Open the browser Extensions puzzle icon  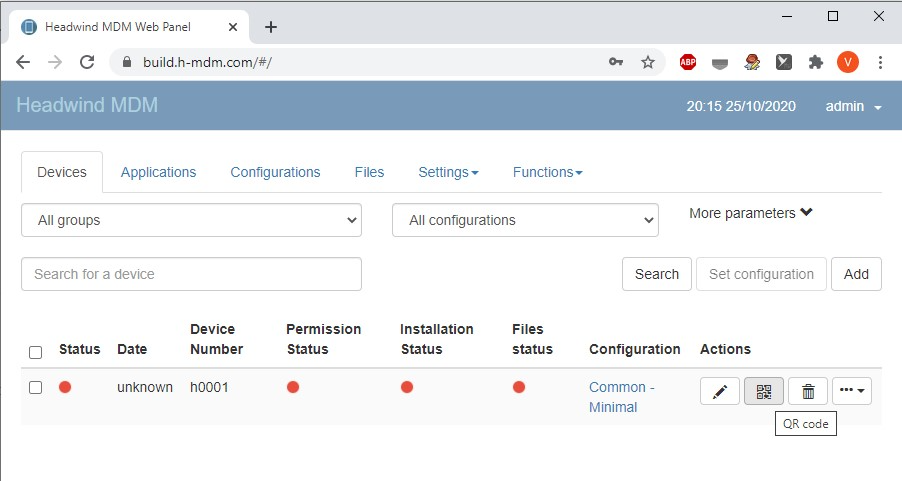coord(815,62)
